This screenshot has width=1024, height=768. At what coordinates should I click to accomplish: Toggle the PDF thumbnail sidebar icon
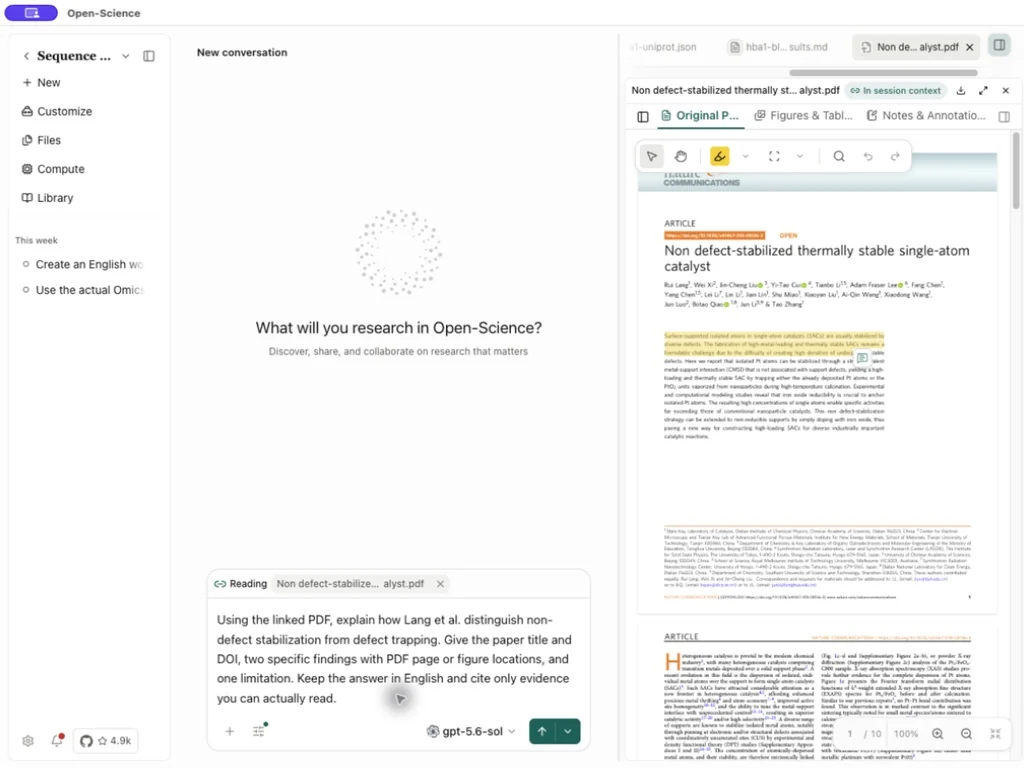643,117
